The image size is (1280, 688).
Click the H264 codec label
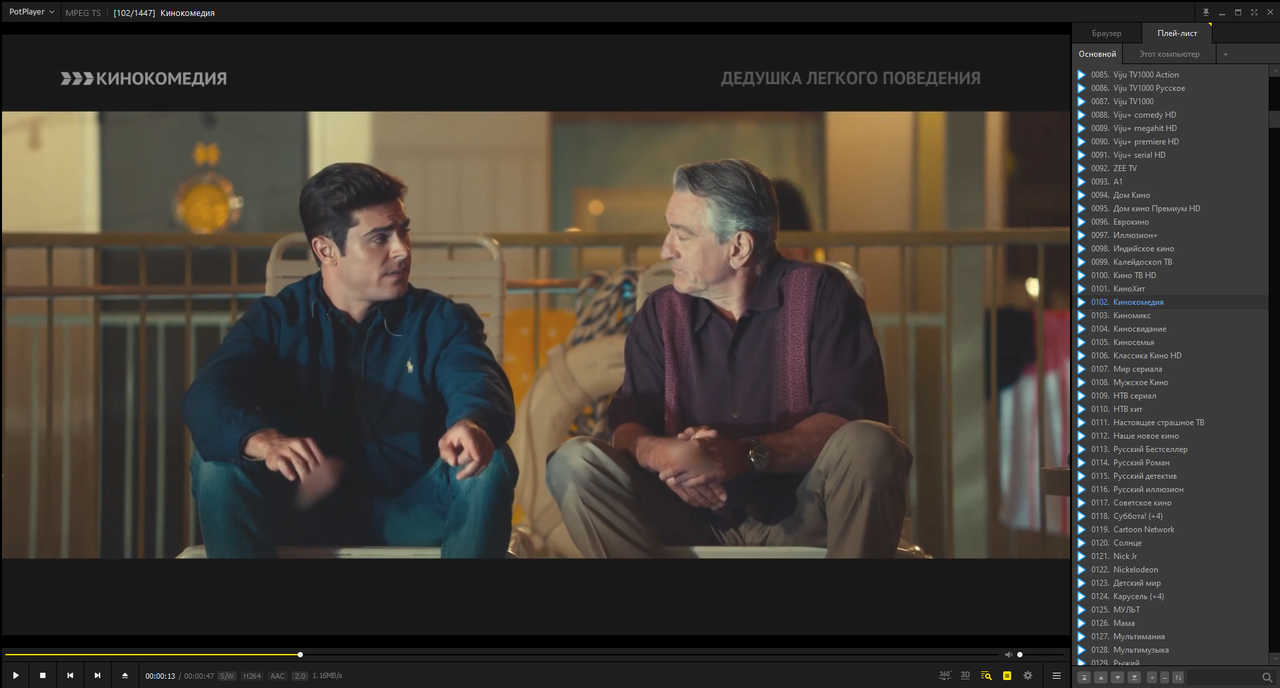point(252,676)
